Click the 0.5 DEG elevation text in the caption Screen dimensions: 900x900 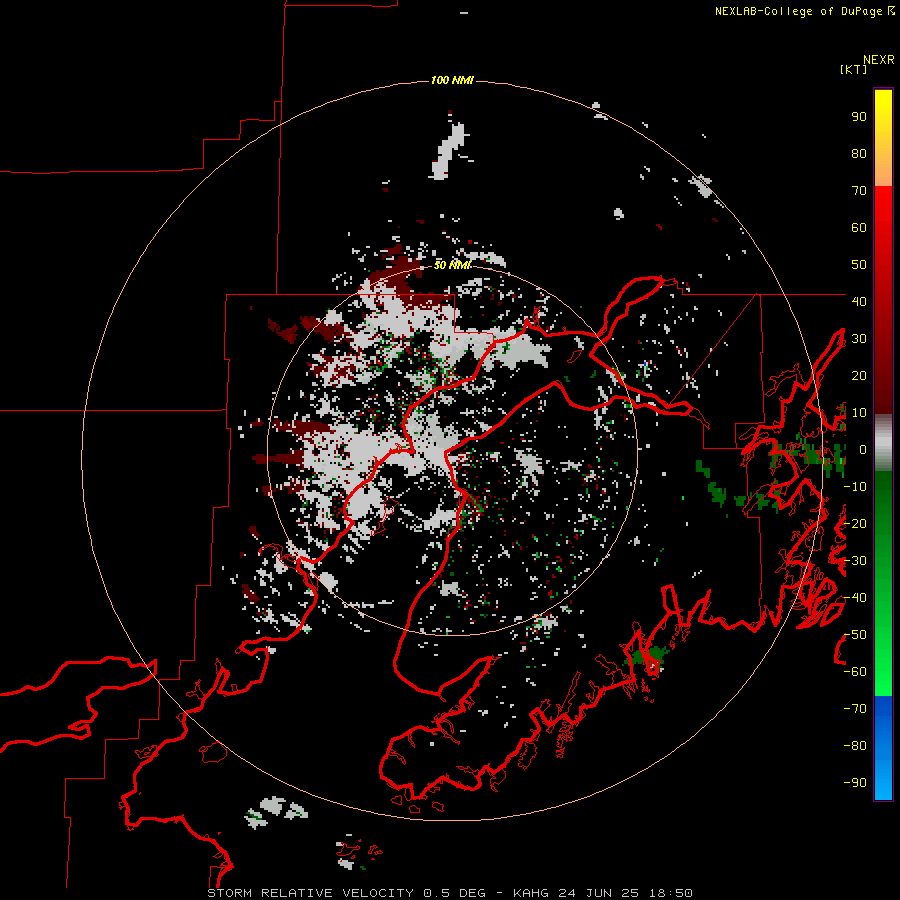pyautogui.click(x=455, y=893)
